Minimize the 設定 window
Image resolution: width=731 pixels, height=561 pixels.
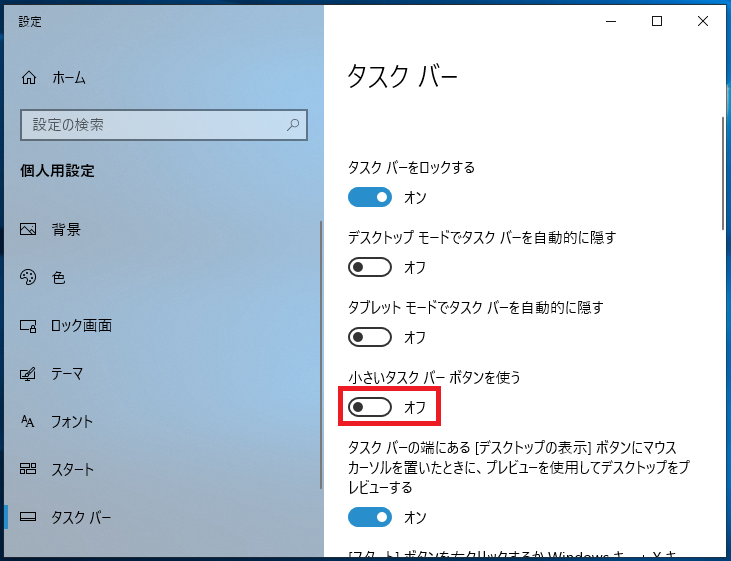coord(611,21)
